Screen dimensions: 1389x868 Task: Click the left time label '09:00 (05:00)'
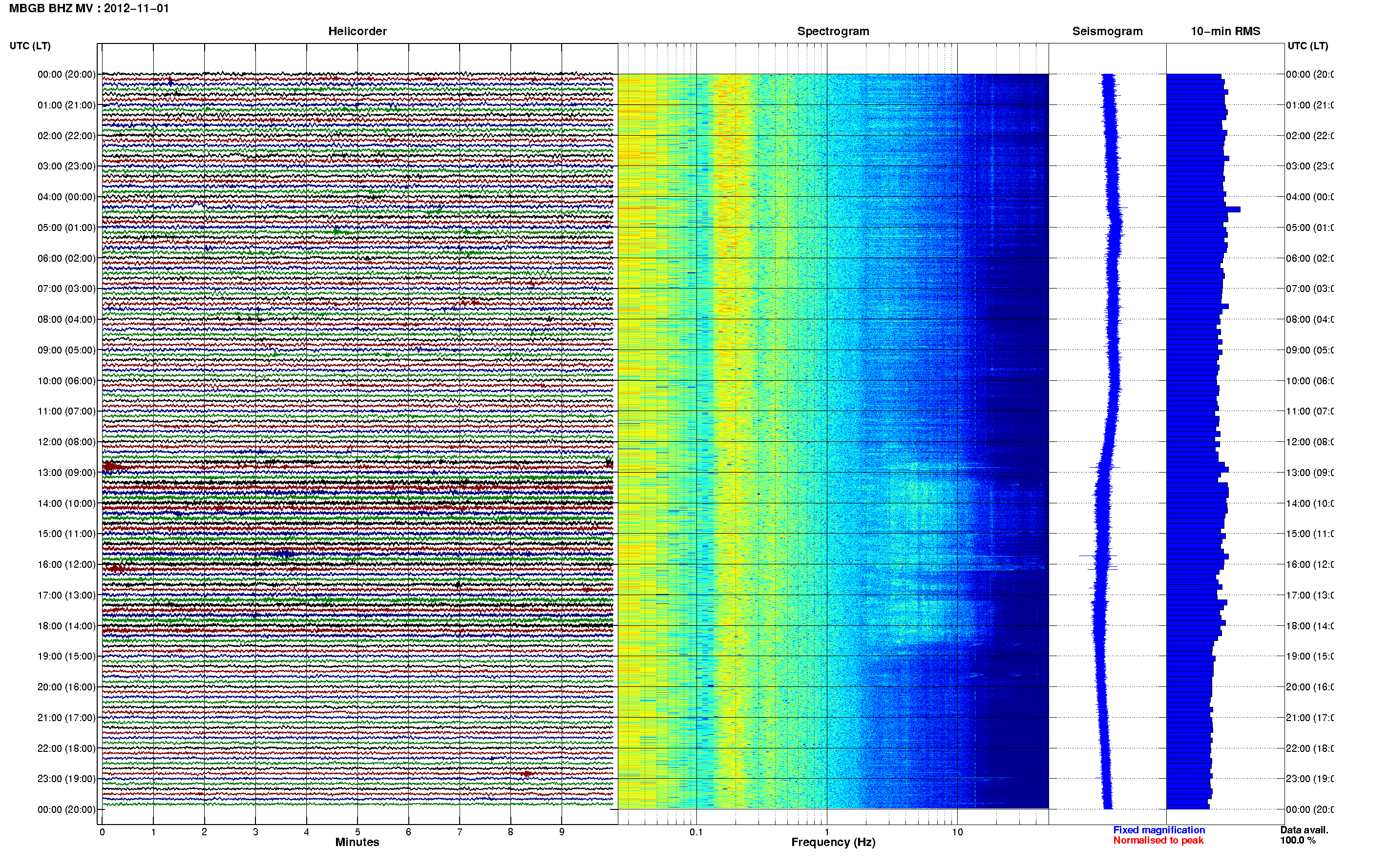coord(66,350)
